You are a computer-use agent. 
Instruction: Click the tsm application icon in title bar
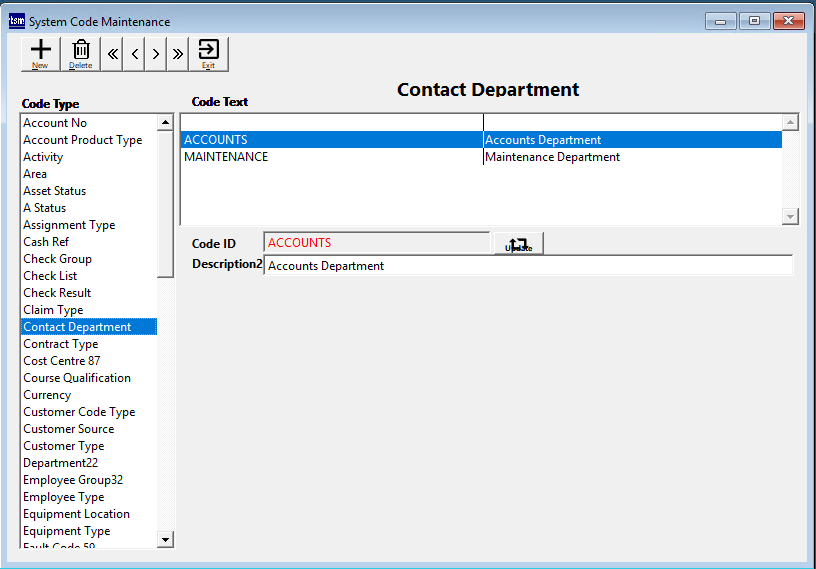(16, 21)
